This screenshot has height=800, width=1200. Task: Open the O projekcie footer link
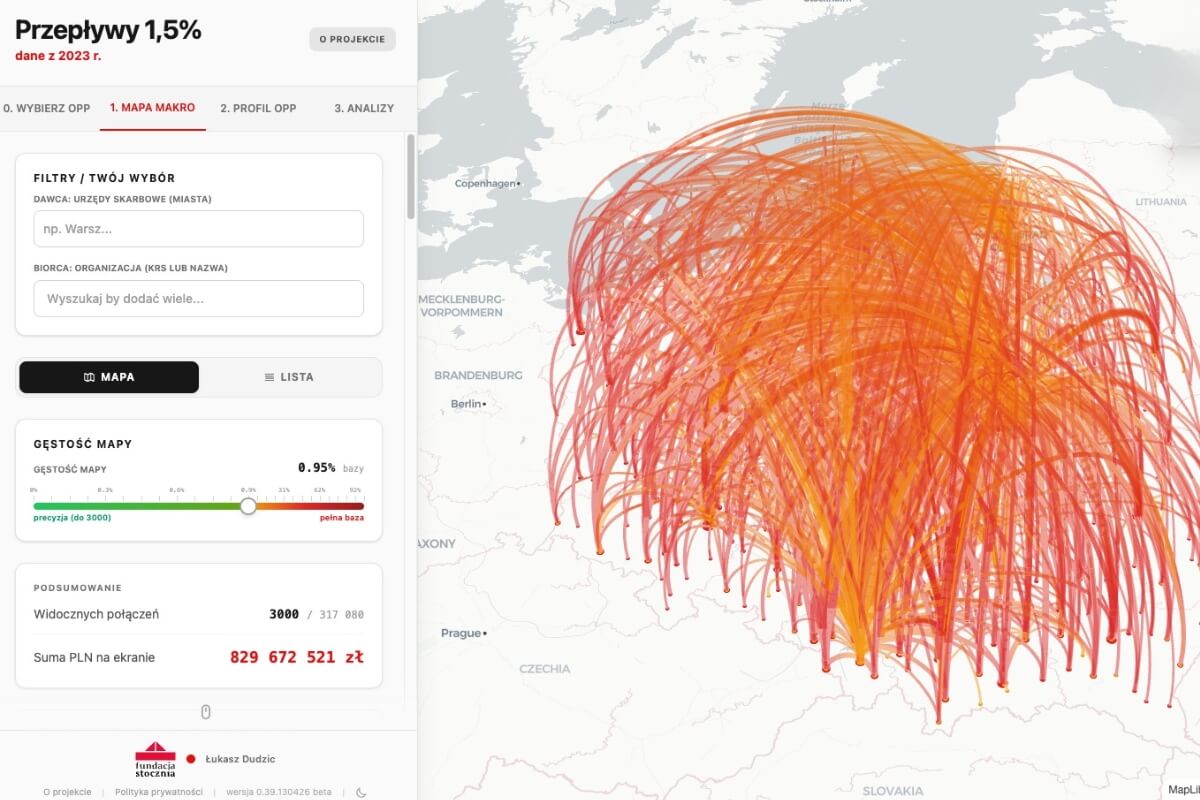pos(67,792)
